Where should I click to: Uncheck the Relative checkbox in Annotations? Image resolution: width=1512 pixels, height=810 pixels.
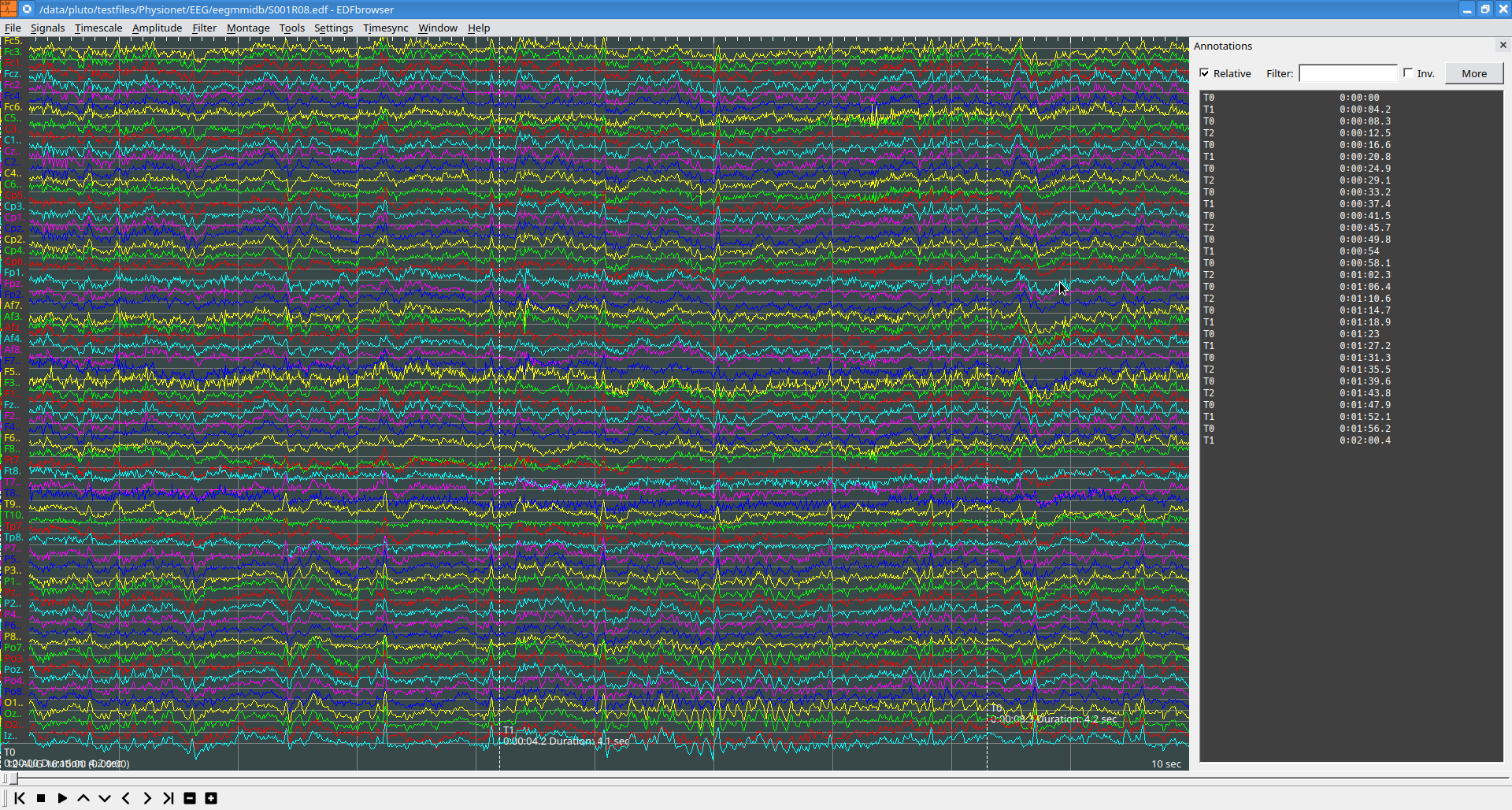[x=1206, y=72]
